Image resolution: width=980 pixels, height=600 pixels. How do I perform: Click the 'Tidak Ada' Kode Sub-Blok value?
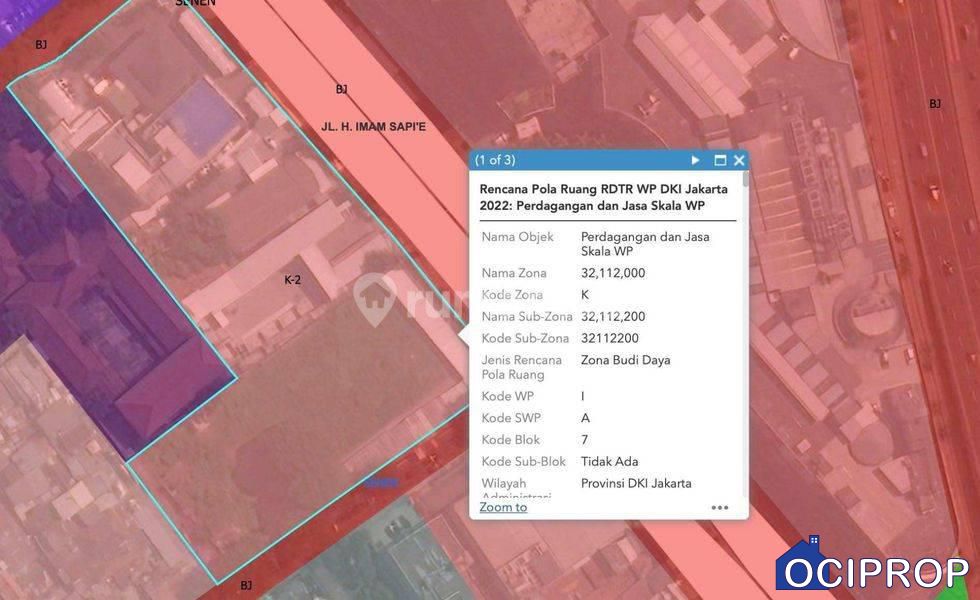[x=609, y=462]
